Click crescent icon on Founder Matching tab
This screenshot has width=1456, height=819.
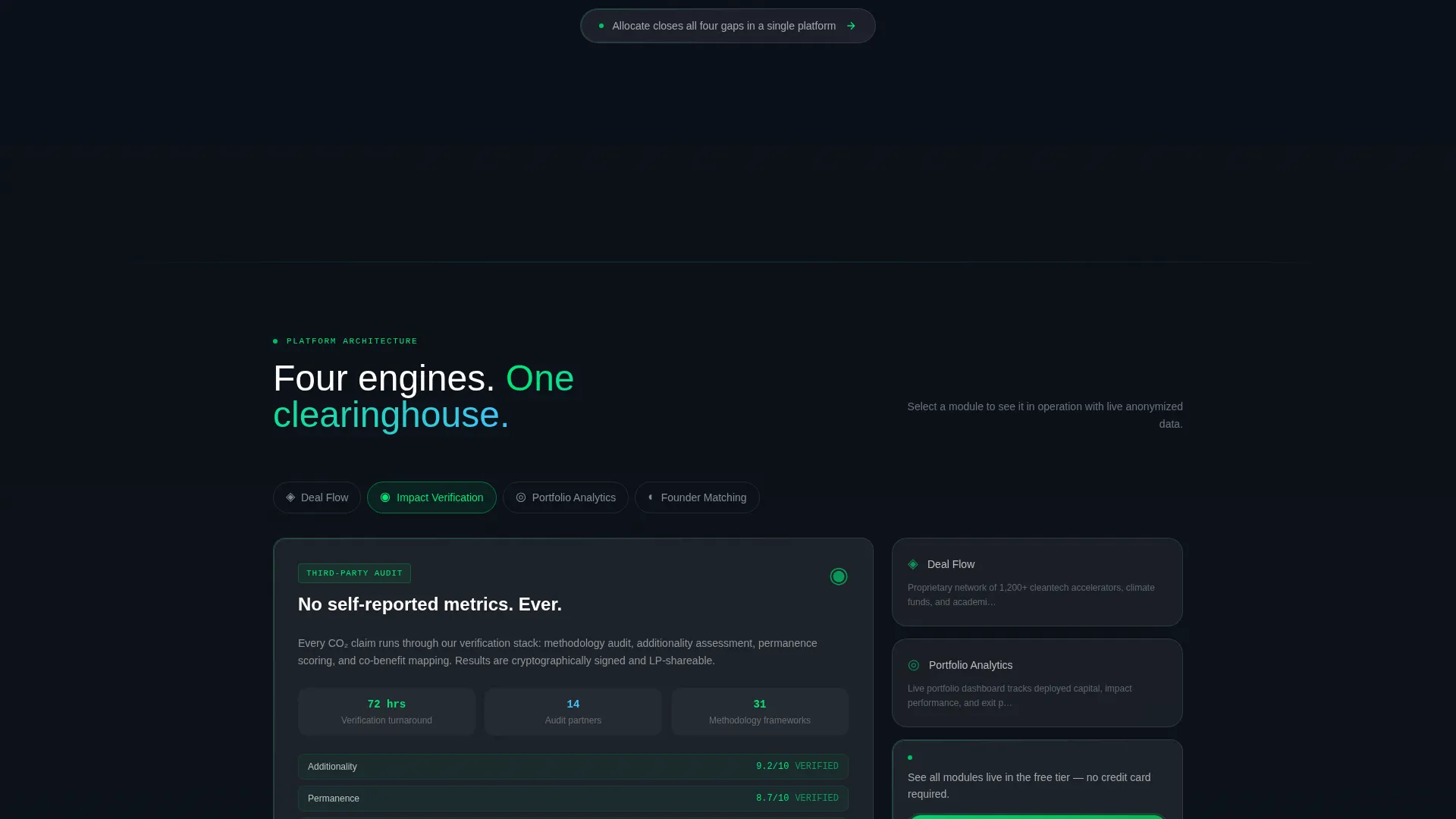coord(651,497)
